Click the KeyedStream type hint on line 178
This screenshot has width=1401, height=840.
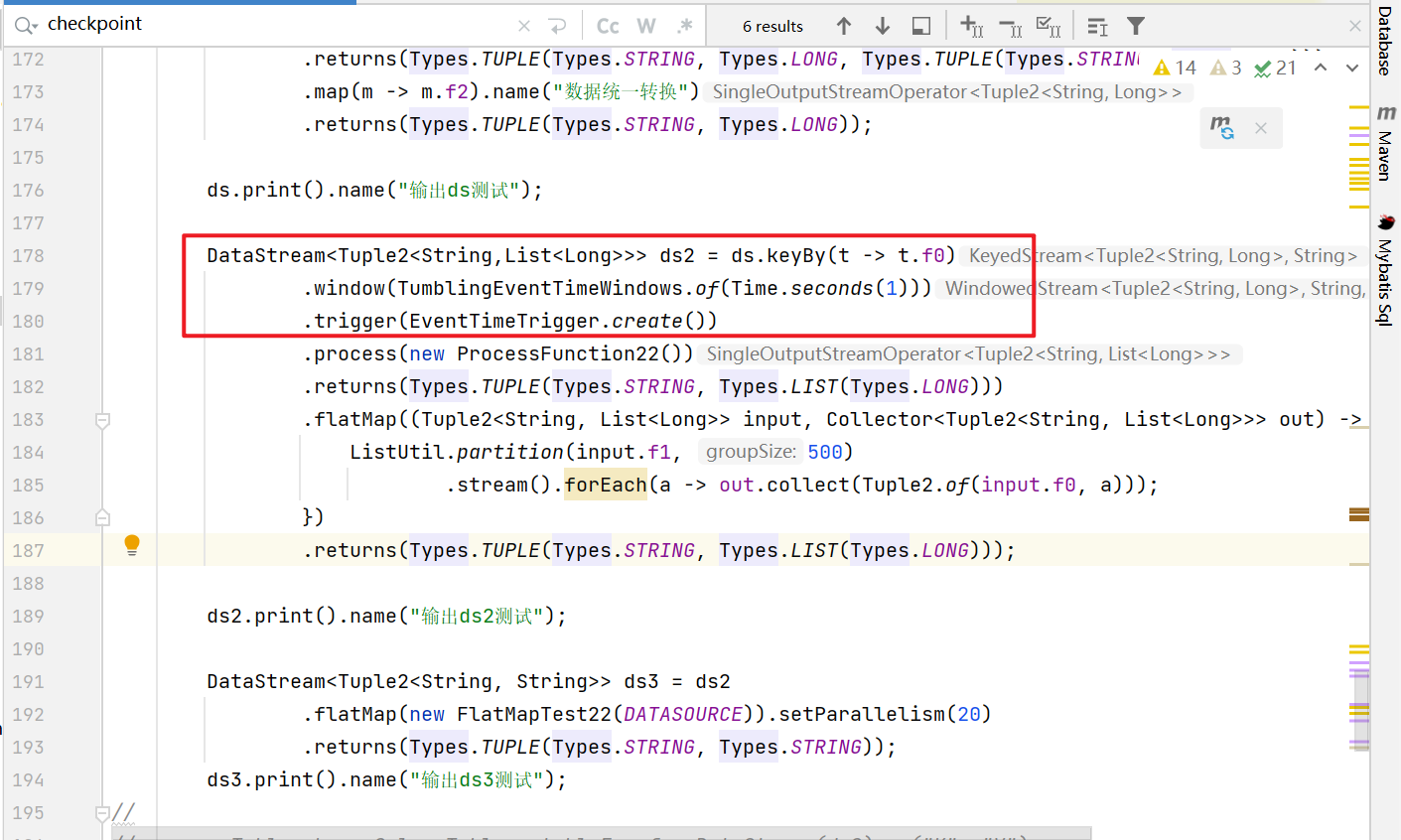pyautogui.click(x=1163, y=255)
